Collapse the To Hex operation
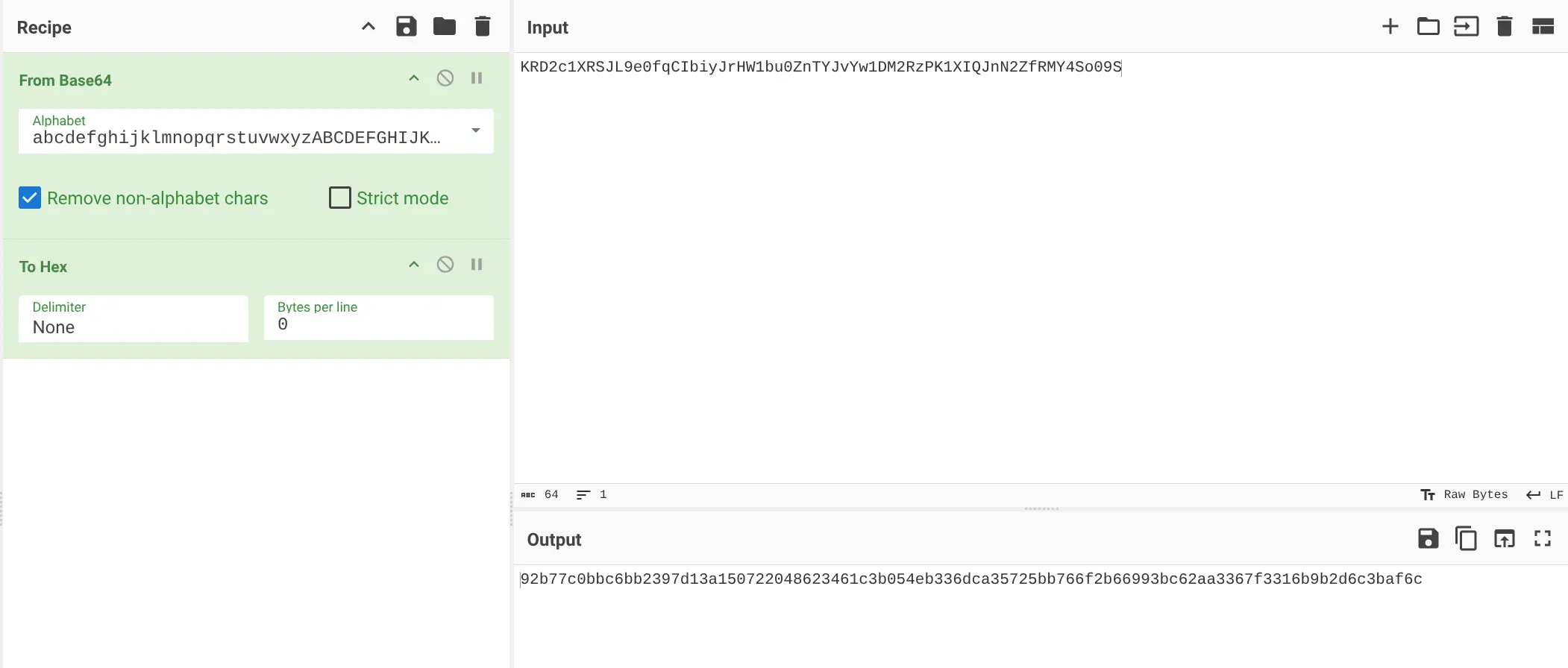This screenshot has height=668, width=1568. click(x=414, y=265)
